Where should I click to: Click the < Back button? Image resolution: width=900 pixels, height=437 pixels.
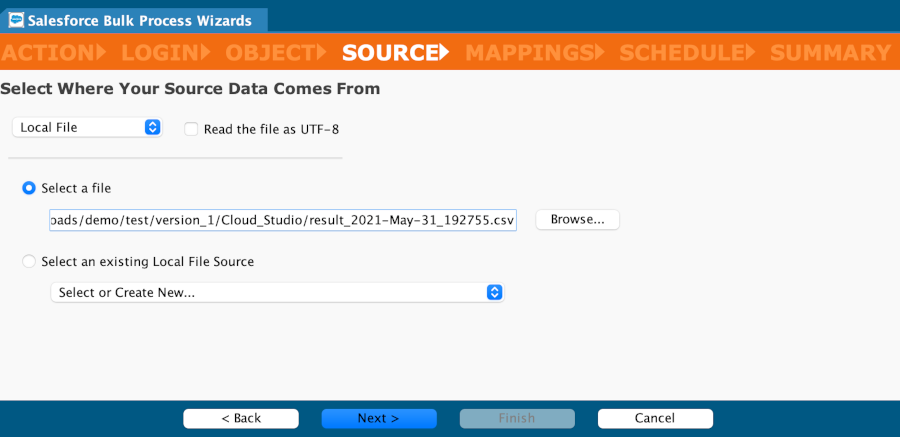pyautogui.click(x=240, y=418)
